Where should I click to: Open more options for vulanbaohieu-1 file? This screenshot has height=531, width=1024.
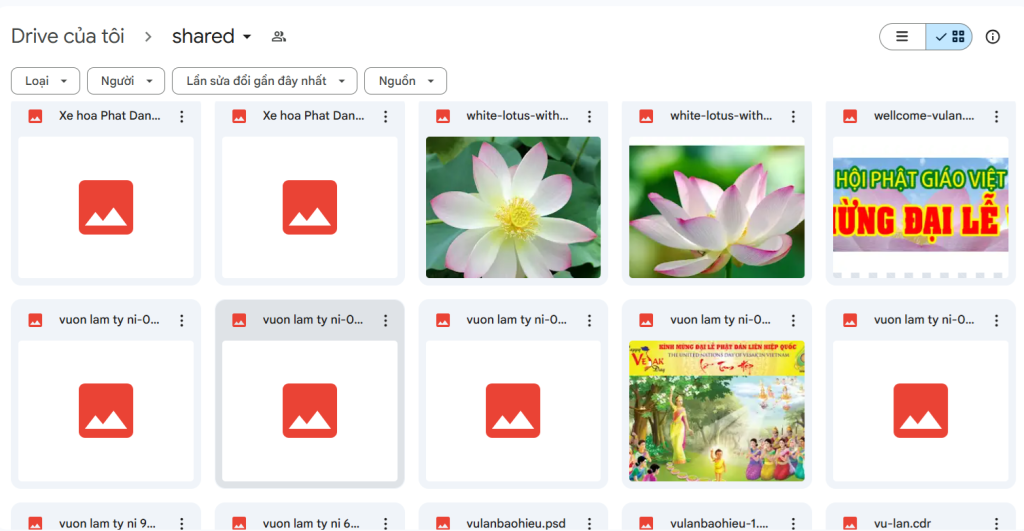click(793, 523)
